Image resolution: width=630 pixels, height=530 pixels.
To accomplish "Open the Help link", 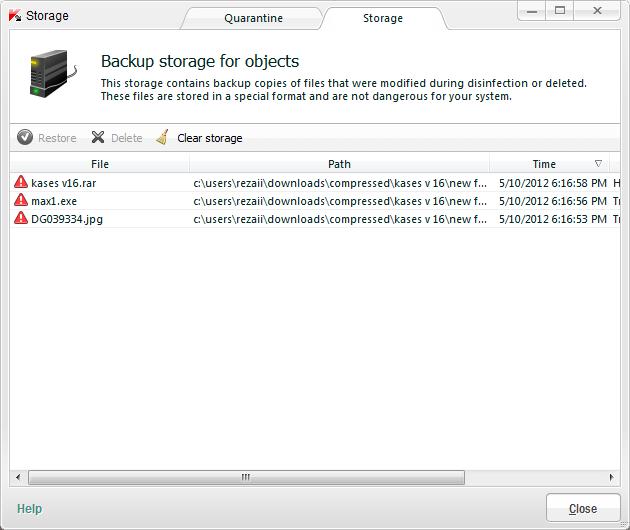I will [x=29, y=509].
